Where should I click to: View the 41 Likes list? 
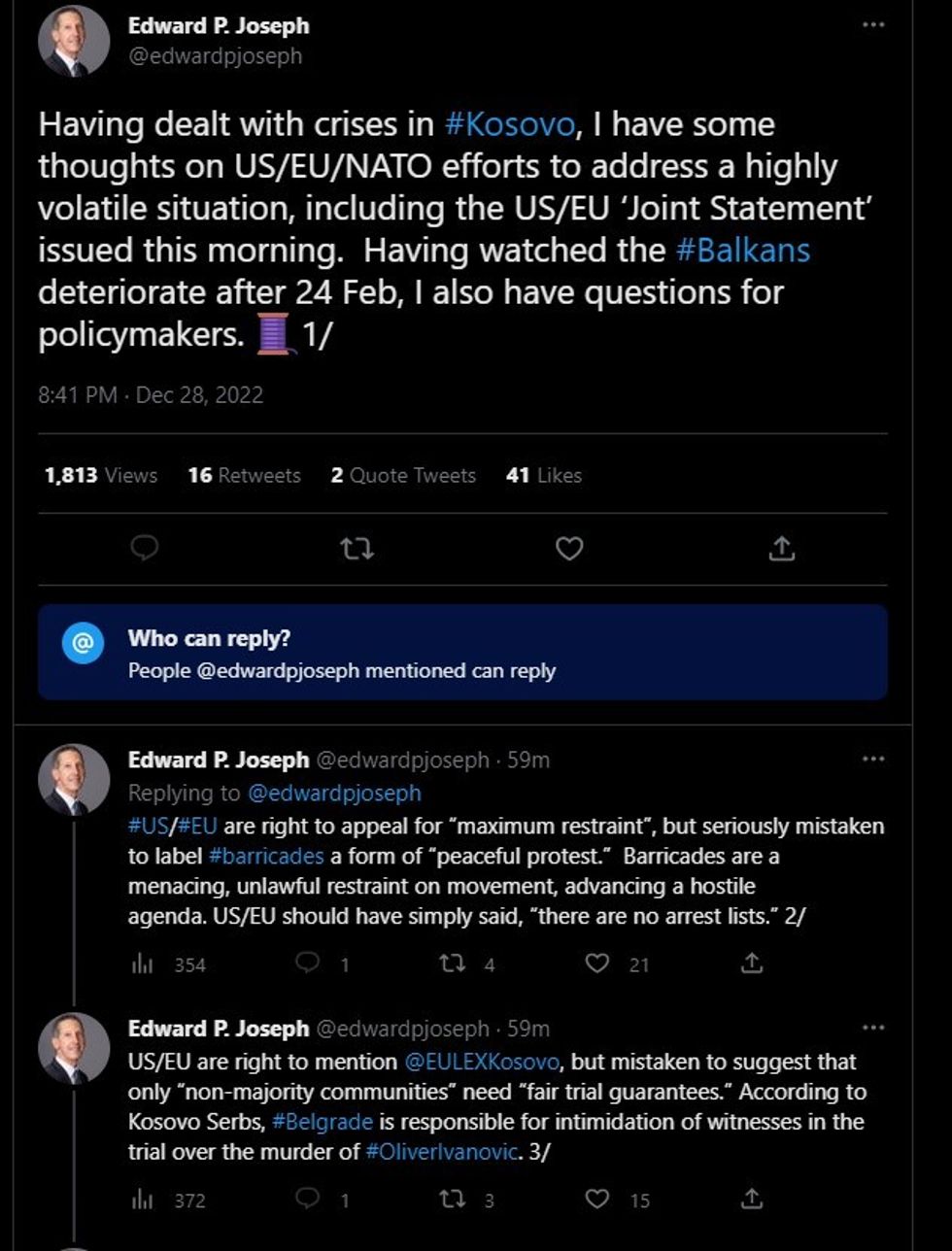pyautogui.click(x=544, y=475)
